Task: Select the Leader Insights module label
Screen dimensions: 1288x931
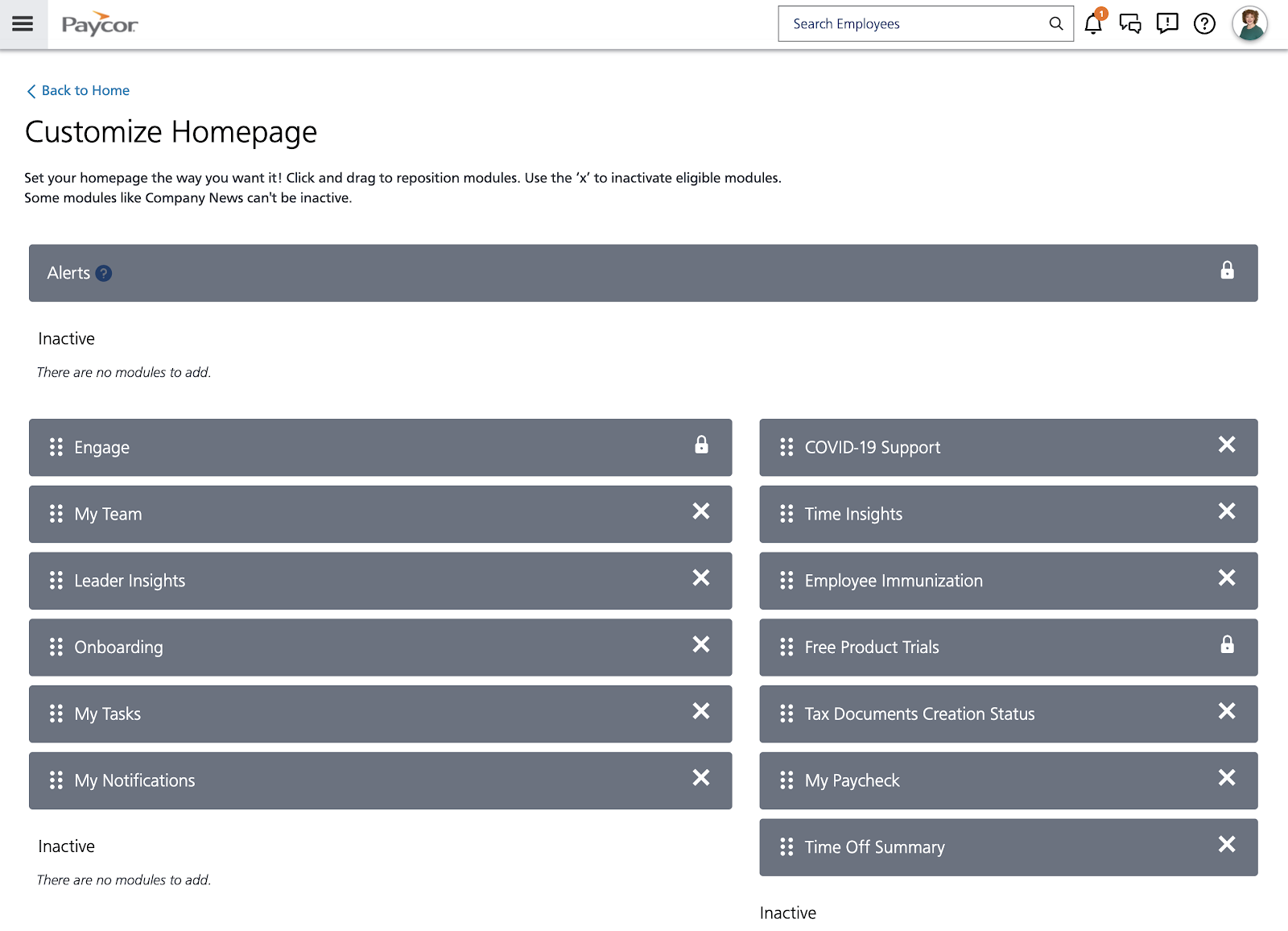Action: click(x=130, y=581)
